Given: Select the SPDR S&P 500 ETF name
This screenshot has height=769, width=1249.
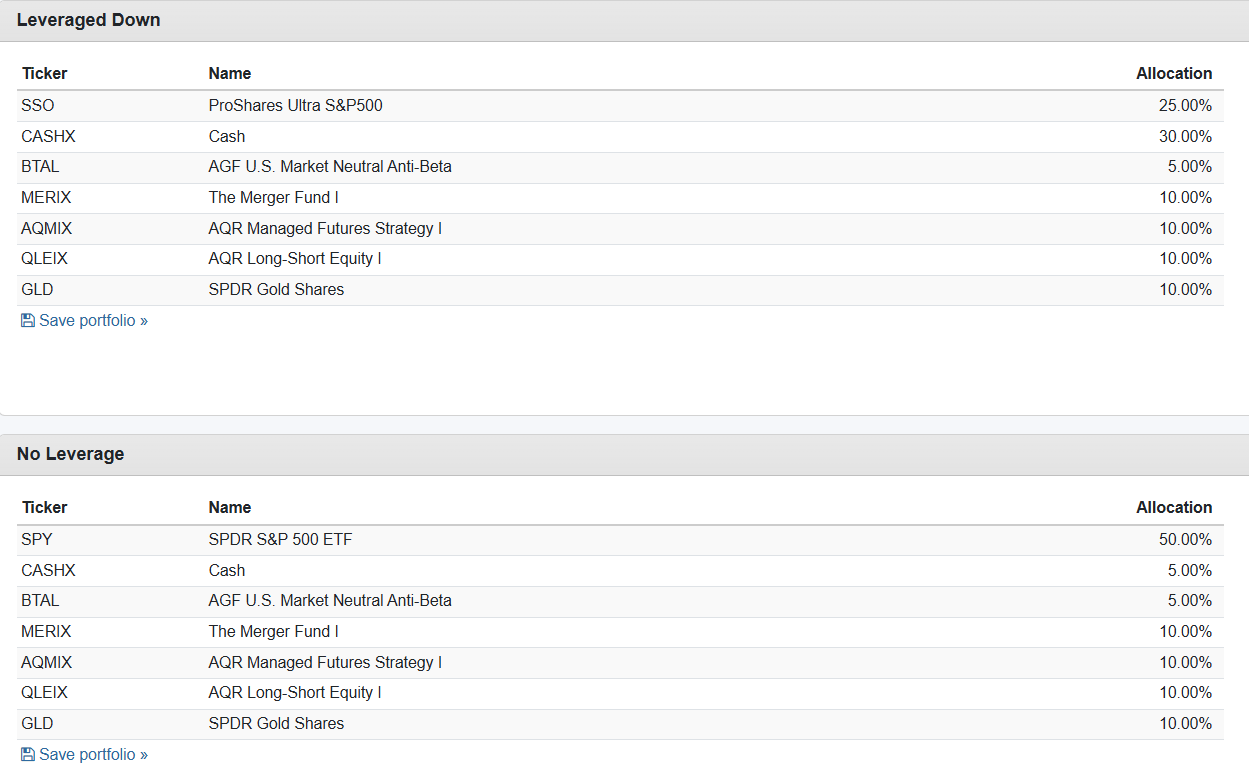Looking at the screenshot, I should [280, 539].
